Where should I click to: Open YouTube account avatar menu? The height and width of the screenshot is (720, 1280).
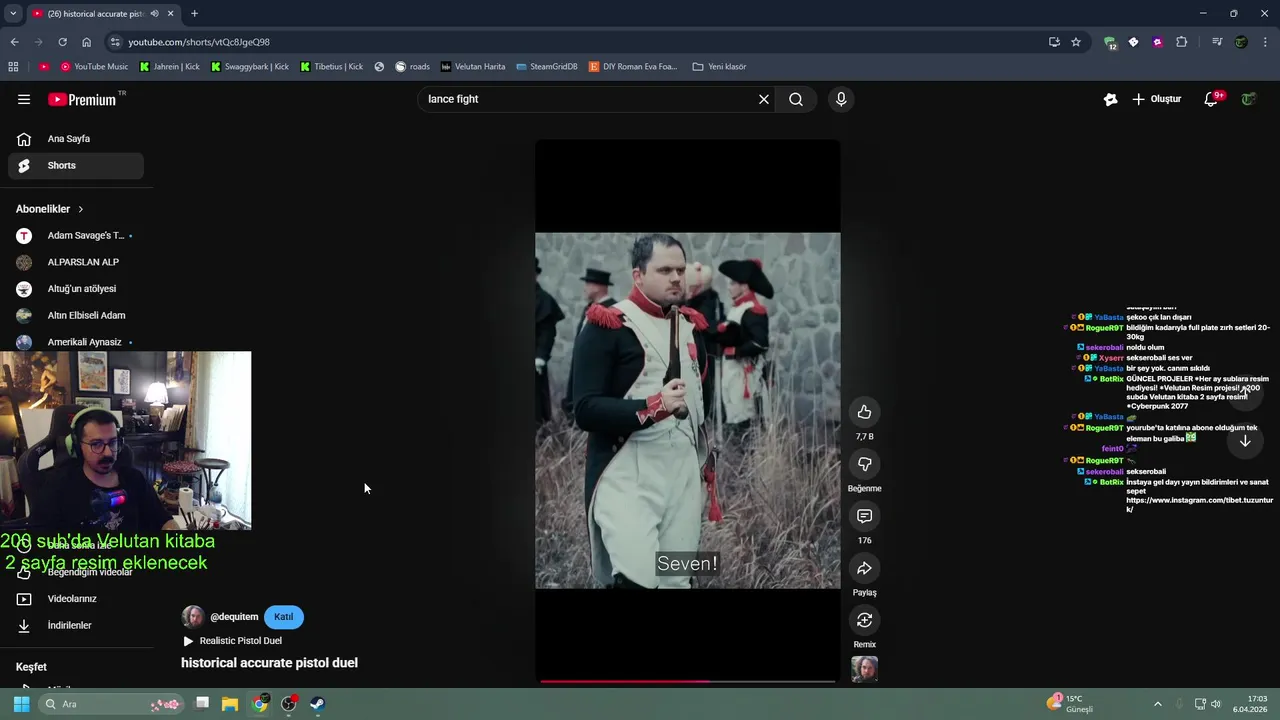pos(1249,99)
